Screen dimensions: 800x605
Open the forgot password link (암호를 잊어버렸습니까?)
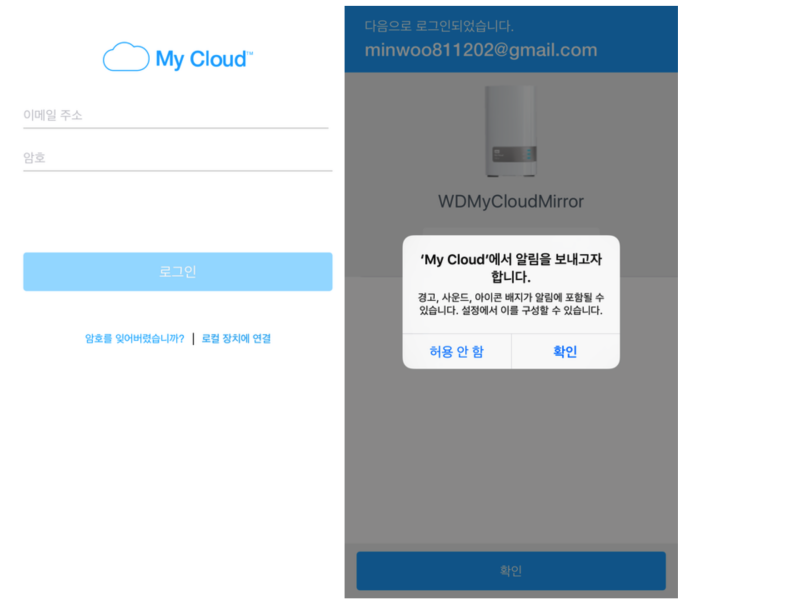click(x=135, y=338)
